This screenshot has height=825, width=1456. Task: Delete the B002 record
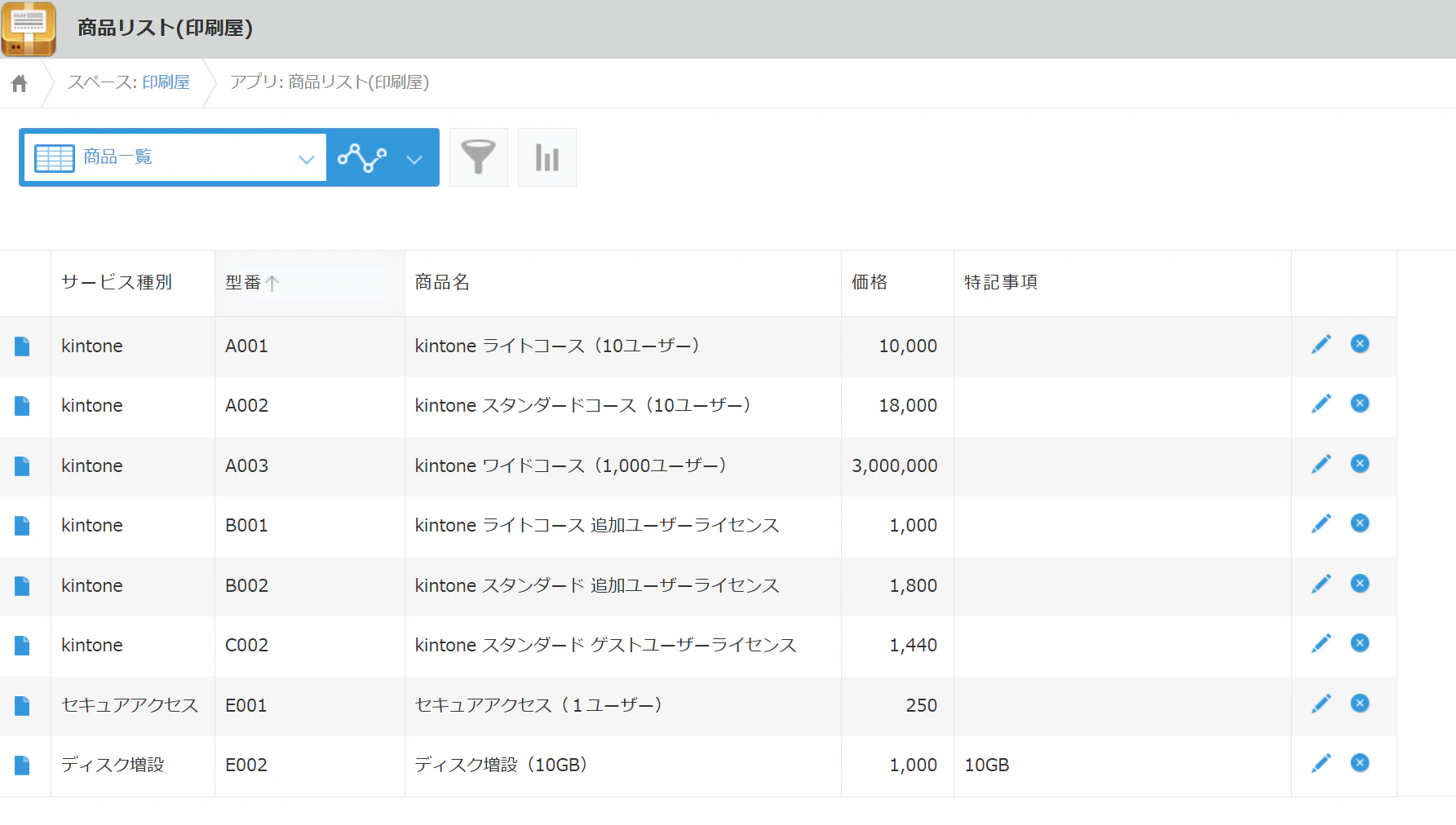tap(1360, 584)
